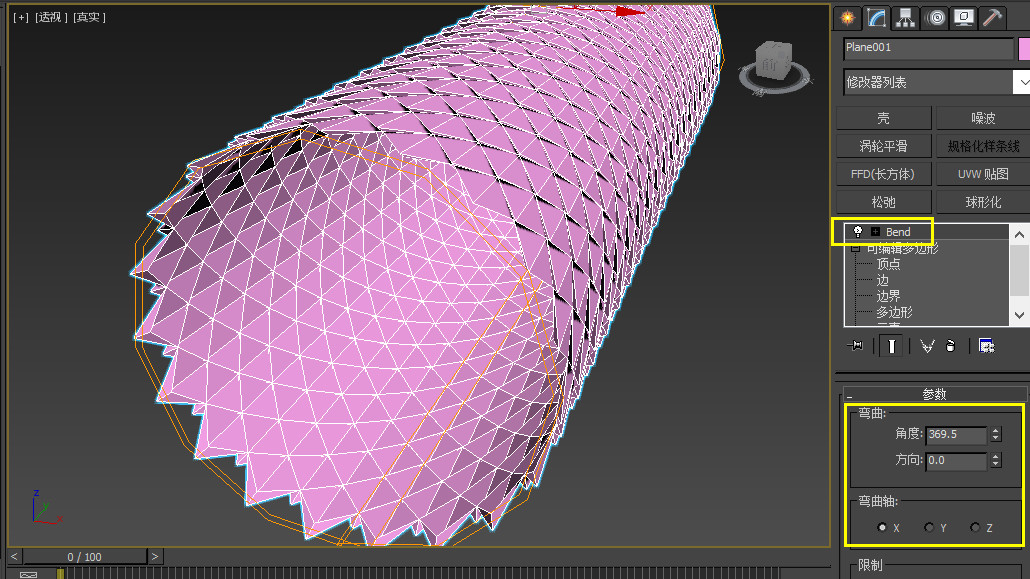Viewport: 1030px width, 579px height.
Task: Expand the Bend modifier sub-objects
Action: point(875,231)
